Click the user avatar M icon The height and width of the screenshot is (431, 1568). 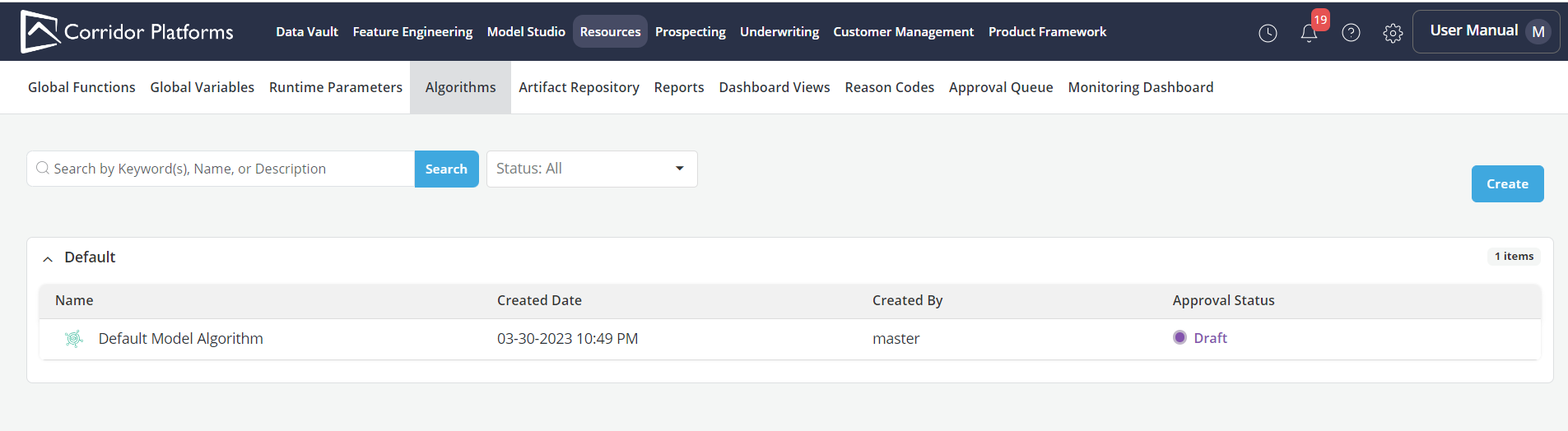click(1538, 31)
